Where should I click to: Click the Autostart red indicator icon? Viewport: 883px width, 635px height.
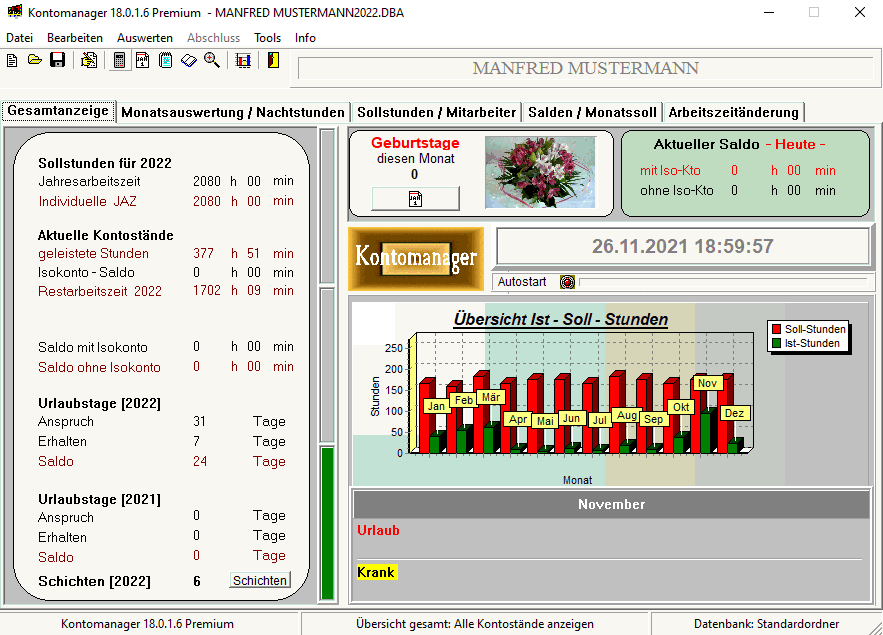tap(567, 282)
